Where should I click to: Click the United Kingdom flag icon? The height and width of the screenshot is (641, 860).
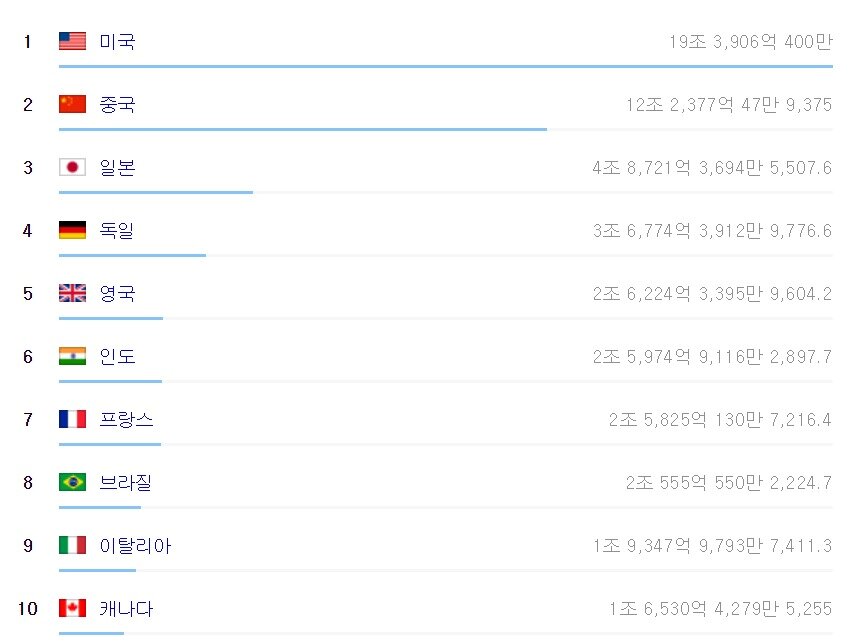tap(72, 293)
